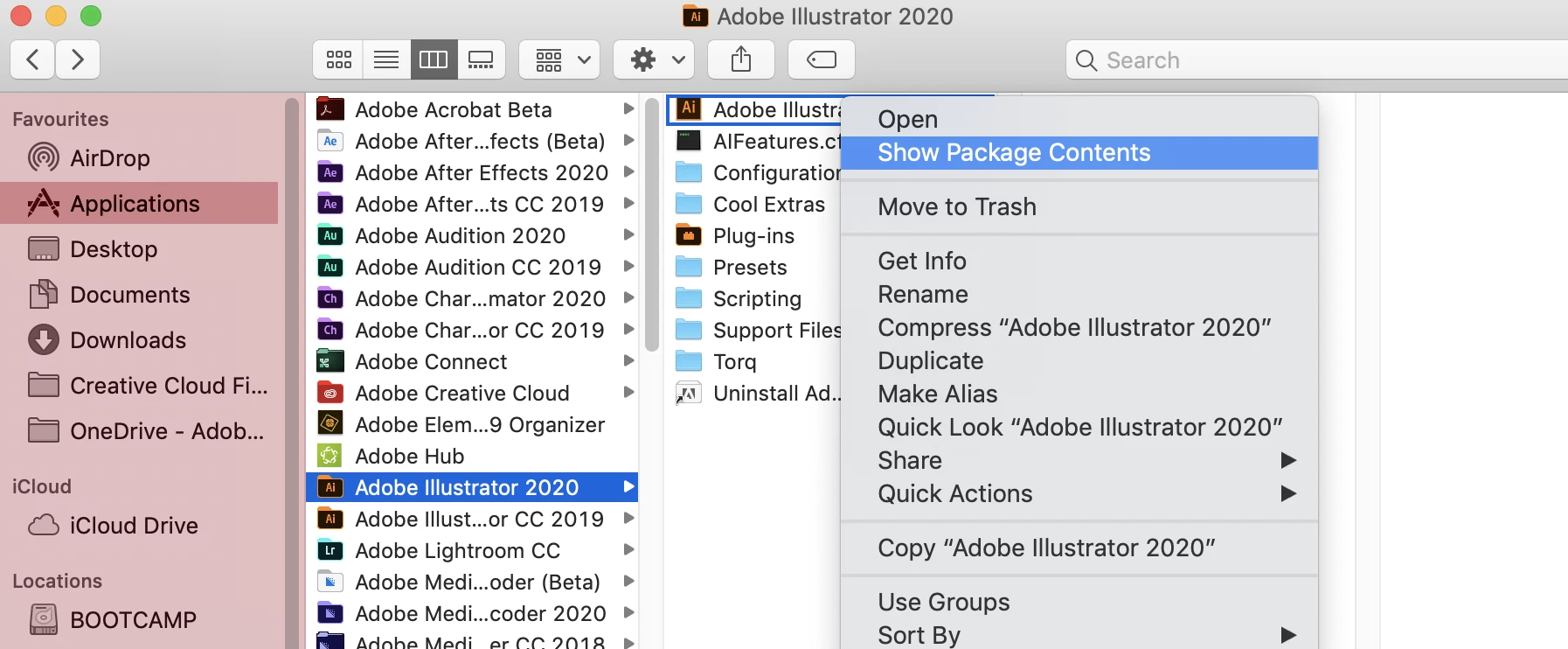This screenshot has width=1568, height=649.
Task: Click the Share toolbar button
Action: point(741,59)
